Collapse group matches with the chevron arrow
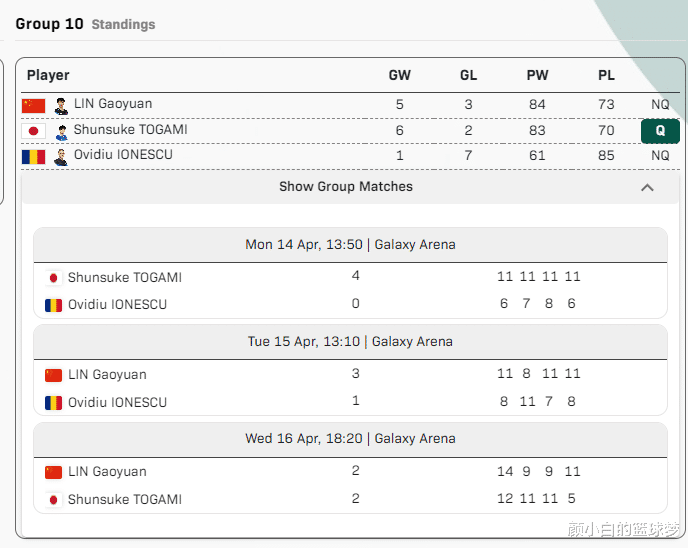This screenshot has width=688, height=548. pos(647,187)
